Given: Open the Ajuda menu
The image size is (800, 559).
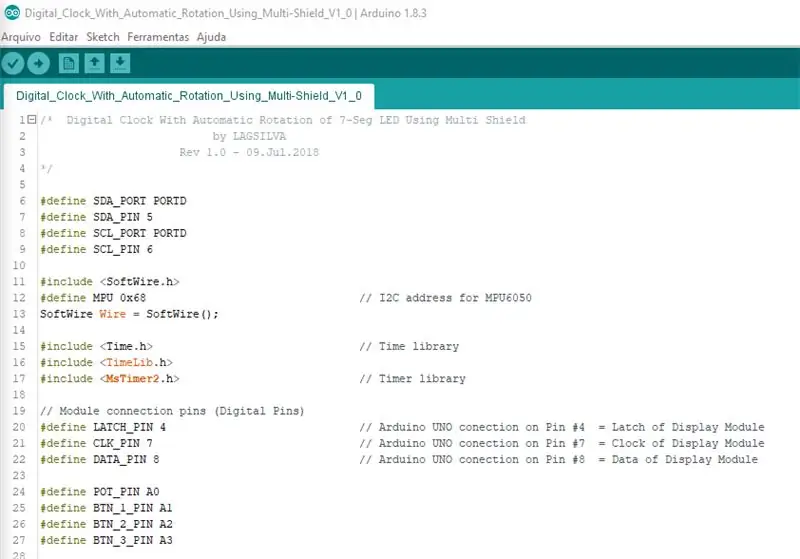Looking at the screenshot, I should (211, 37).
